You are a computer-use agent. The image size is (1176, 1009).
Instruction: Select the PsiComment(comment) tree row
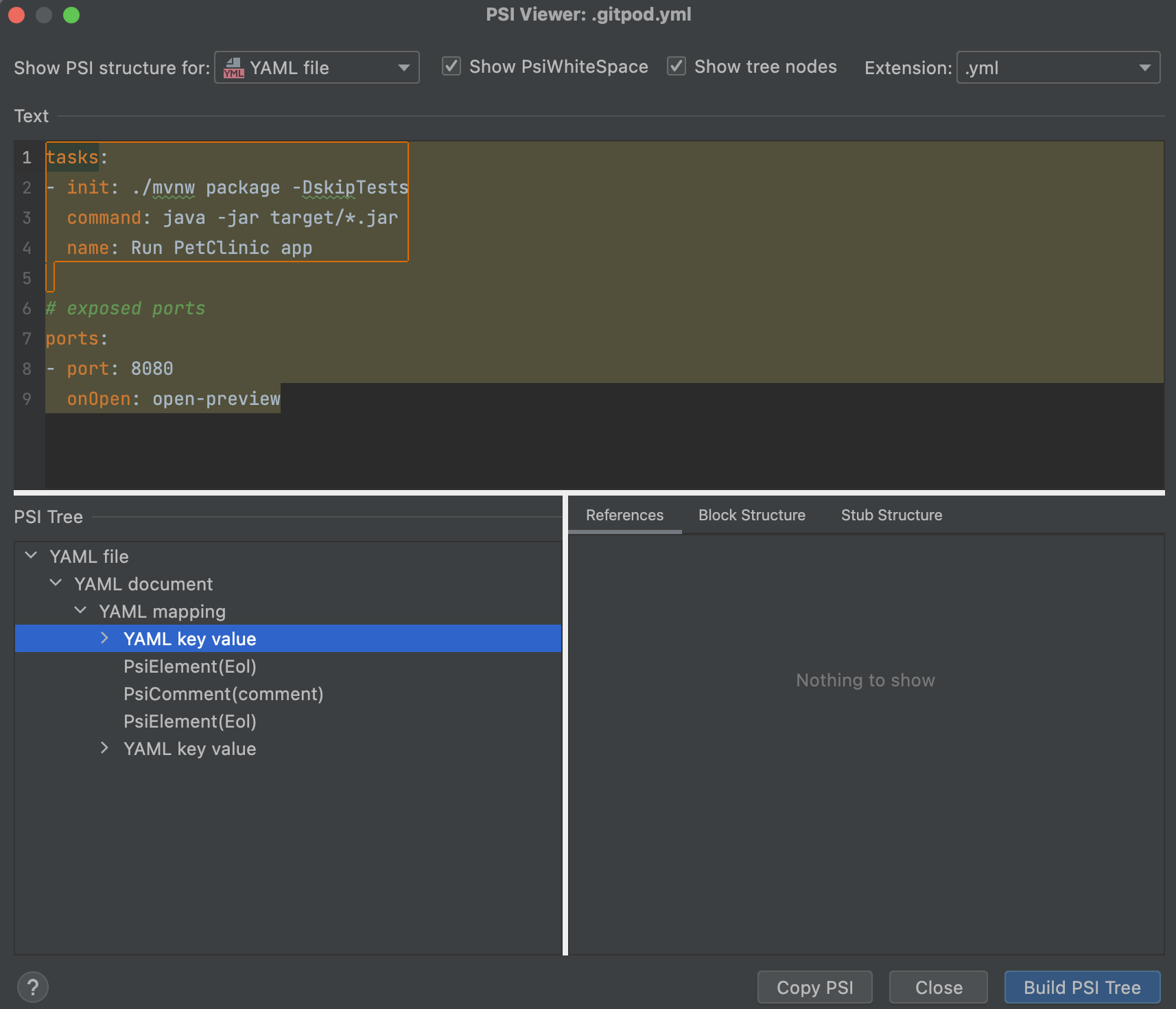[288, 694]
